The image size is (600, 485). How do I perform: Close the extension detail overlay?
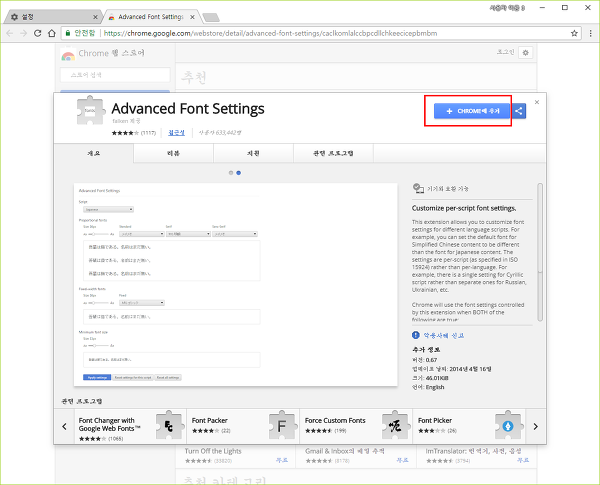(x=537, y=102)
